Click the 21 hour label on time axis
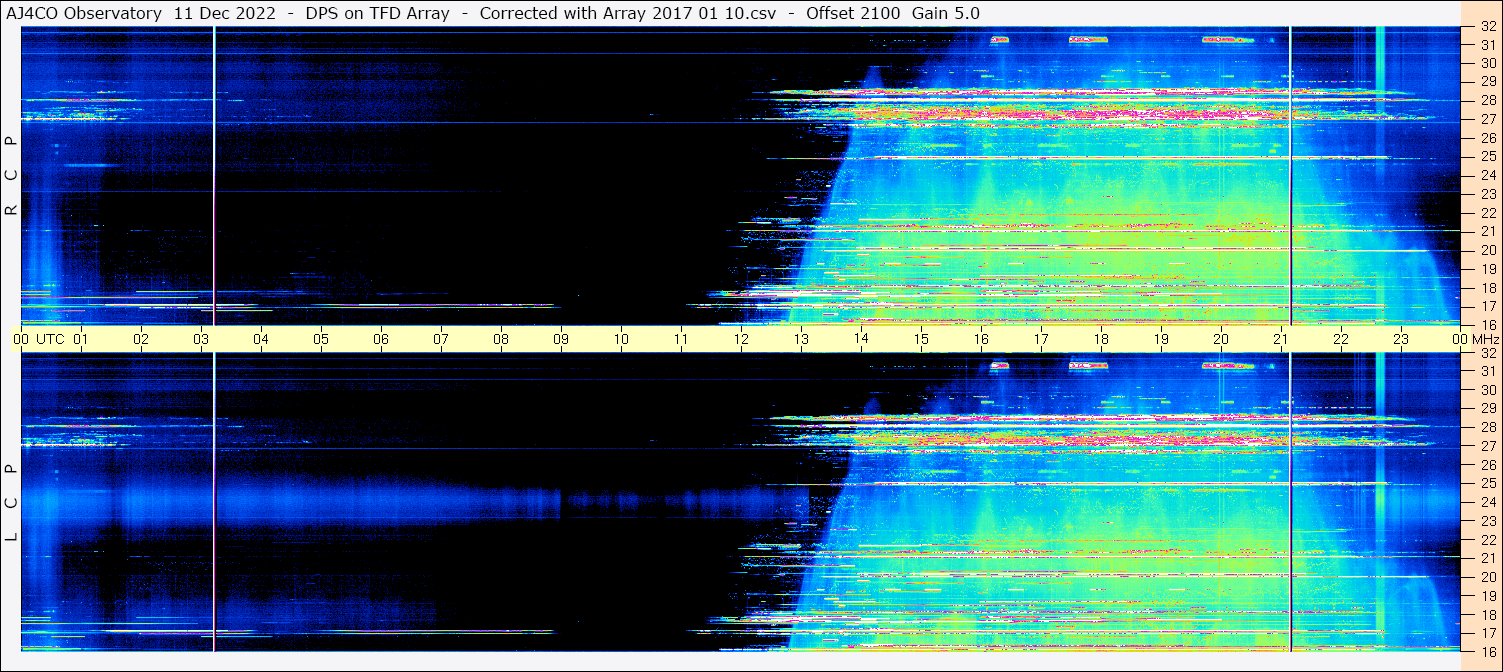1503x672 pixels. coord(1281,339)
